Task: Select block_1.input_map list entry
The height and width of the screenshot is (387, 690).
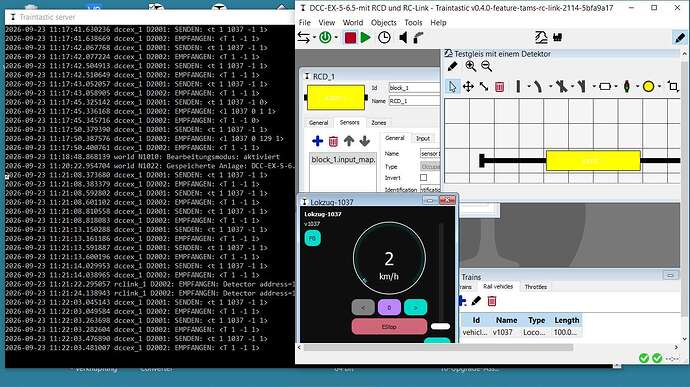Action: point(343,160)
